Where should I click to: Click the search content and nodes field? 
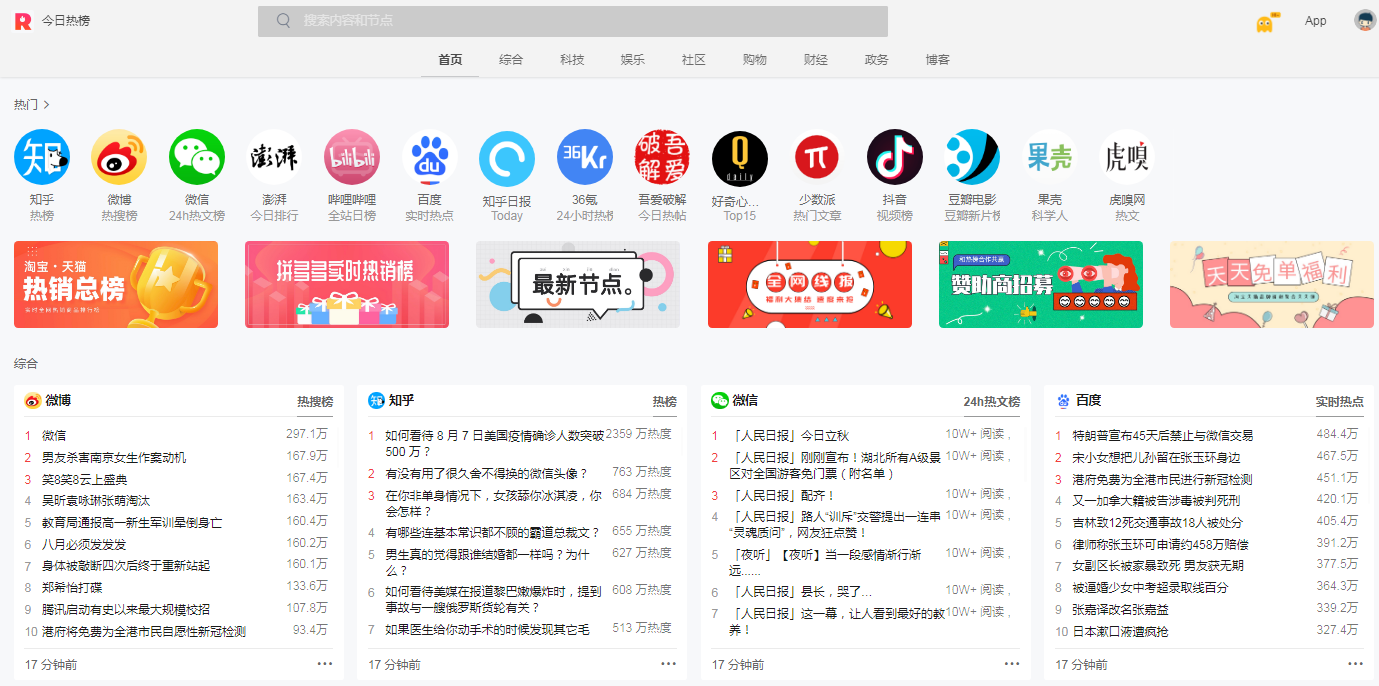click(x=573, y=21)
